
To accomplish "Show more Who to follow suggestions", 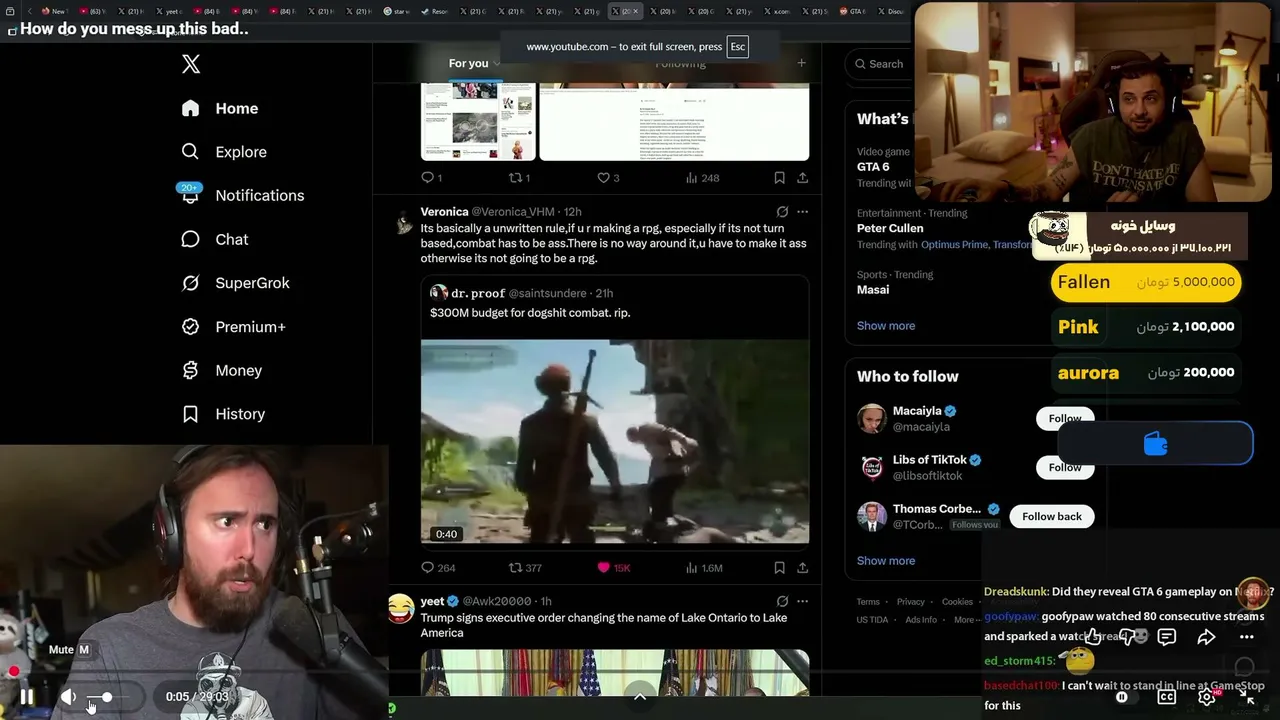I will coord(886,561).
